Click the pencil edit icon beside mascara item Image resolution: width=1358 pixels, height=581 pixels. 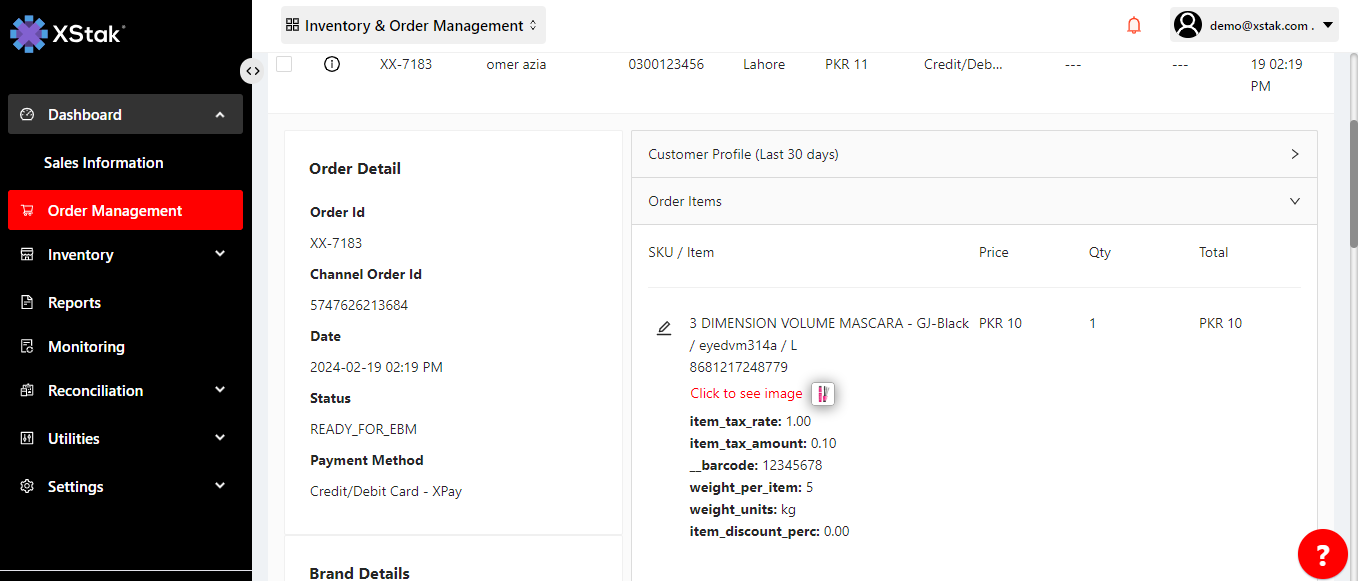click(x=663, y=328)
